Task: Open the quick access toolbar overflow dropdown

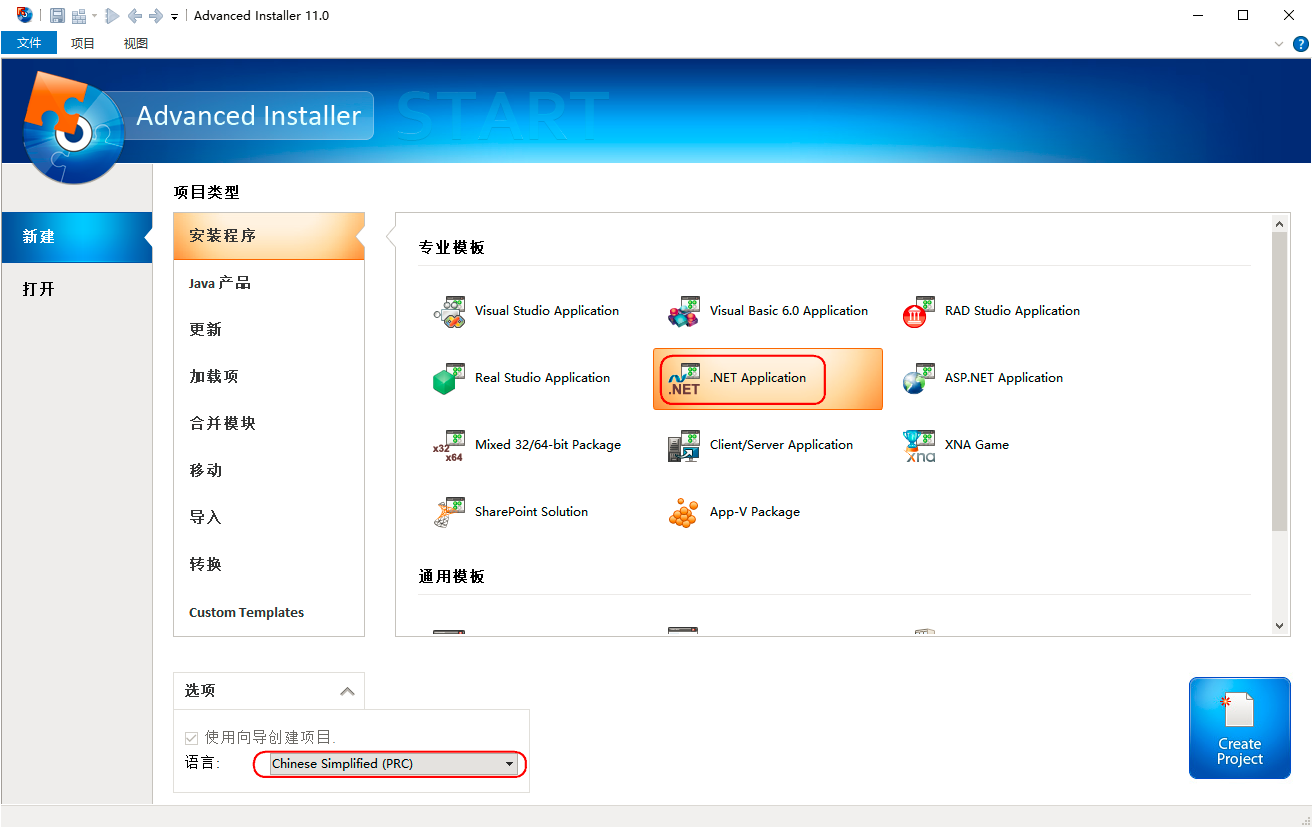Action: pyautogui.click(x=174, y=15)
